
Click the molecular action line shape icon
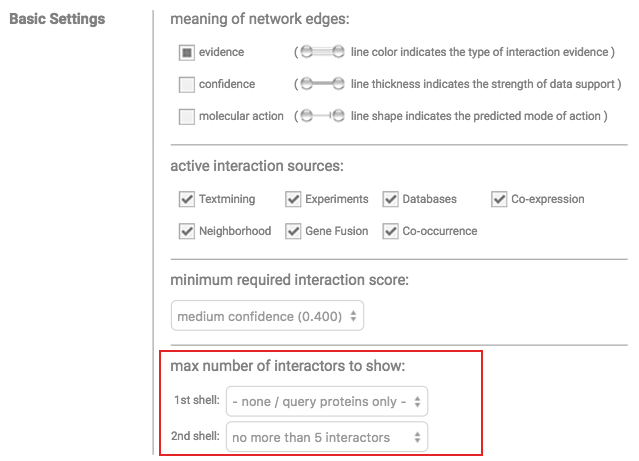pos(322,116)
